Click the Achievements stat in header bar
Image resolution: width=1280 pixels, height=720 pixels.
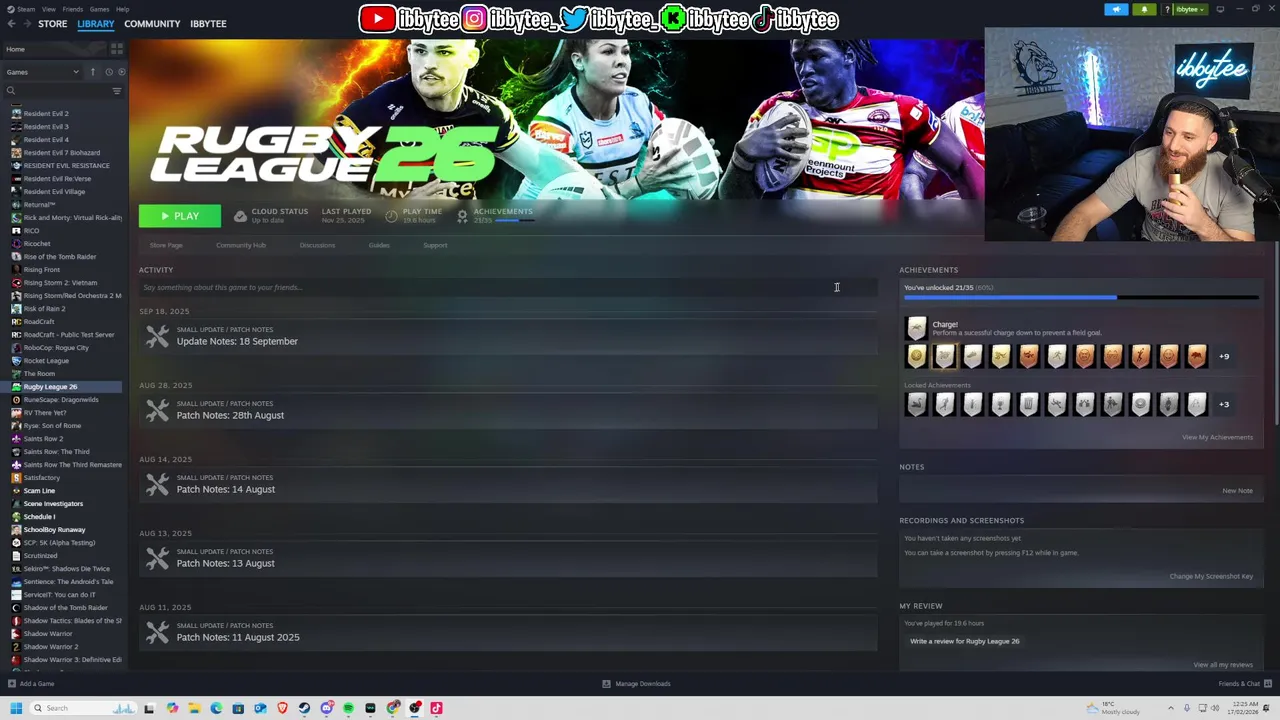point(495,215)
